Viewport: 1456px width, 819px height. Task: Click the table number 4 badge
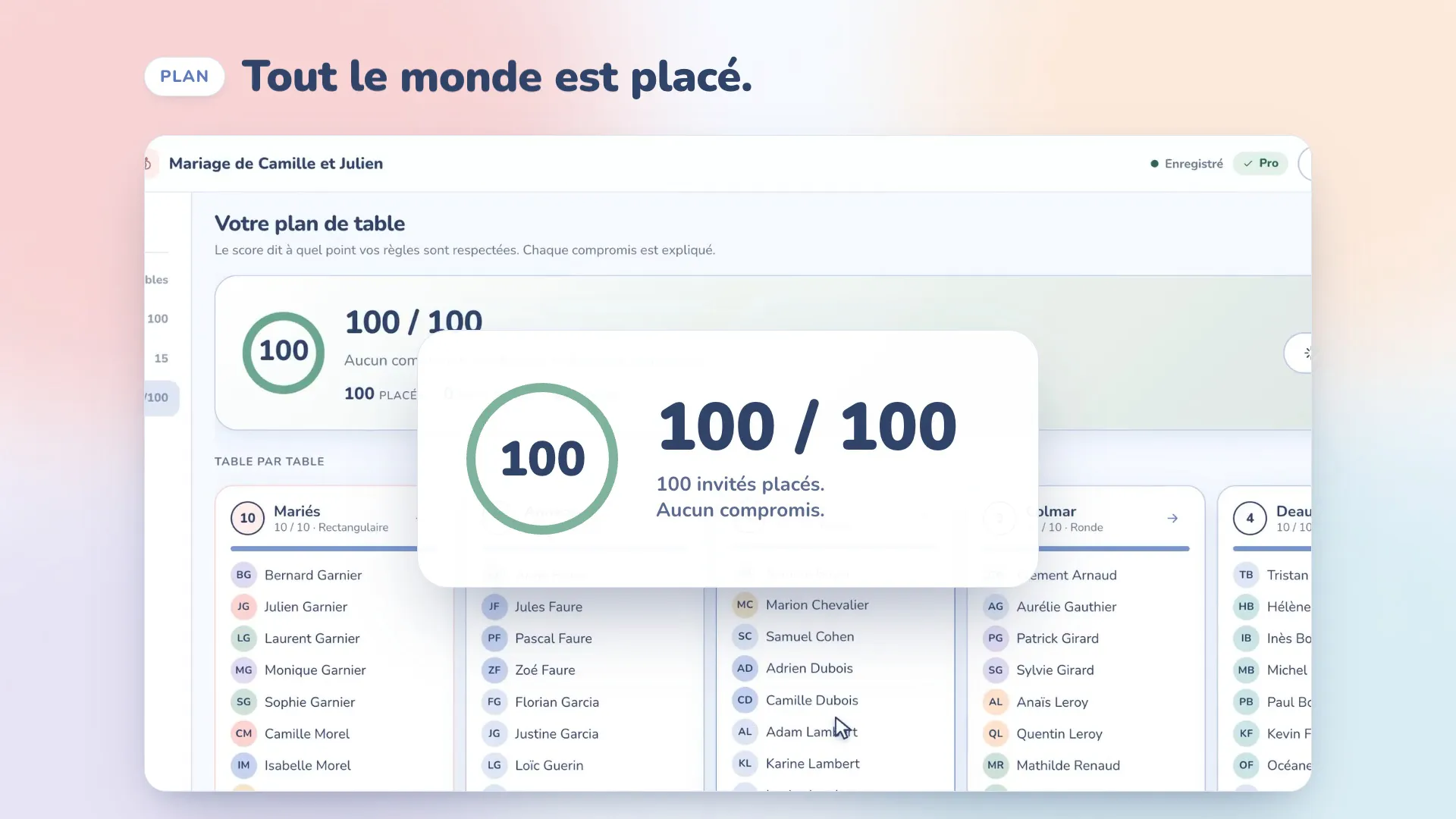[x=1250, y=518]
